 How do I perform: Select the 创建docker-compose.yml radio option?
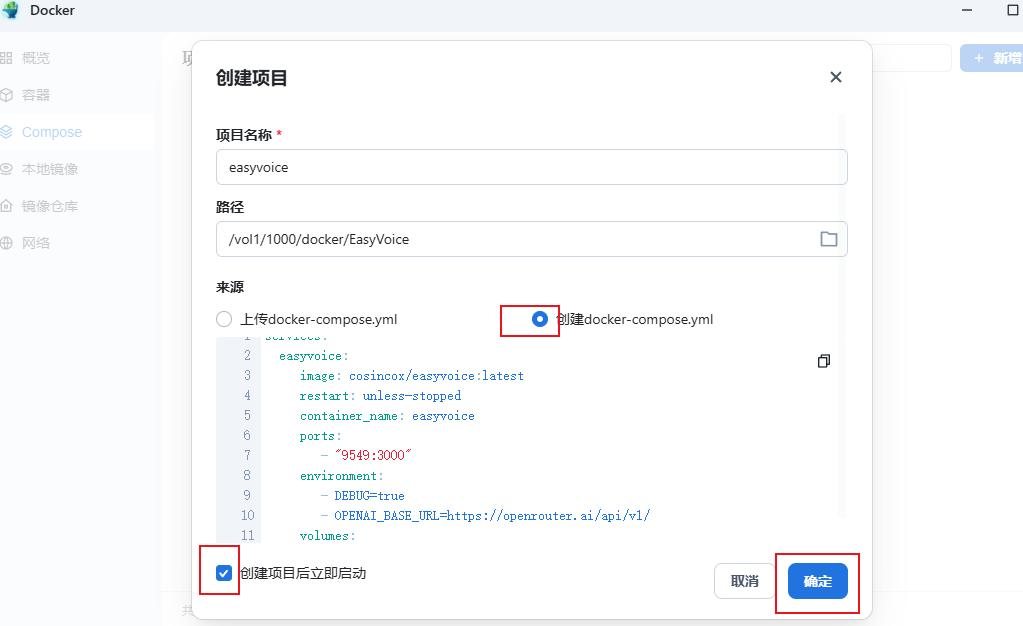click(x=540, y=319)
